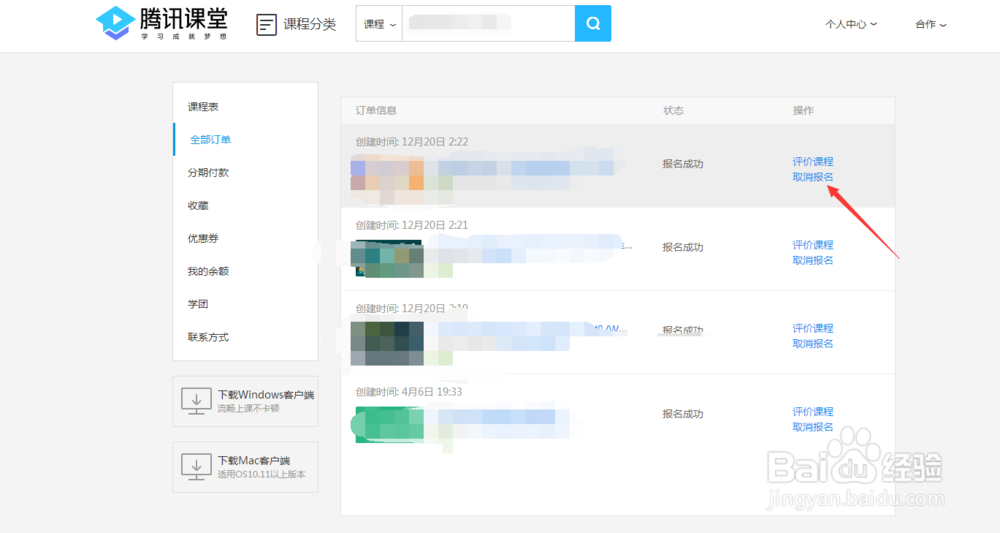Click the Tencent Classroom logo
Screen dimensions: 1000x533
tap(162, 24)
